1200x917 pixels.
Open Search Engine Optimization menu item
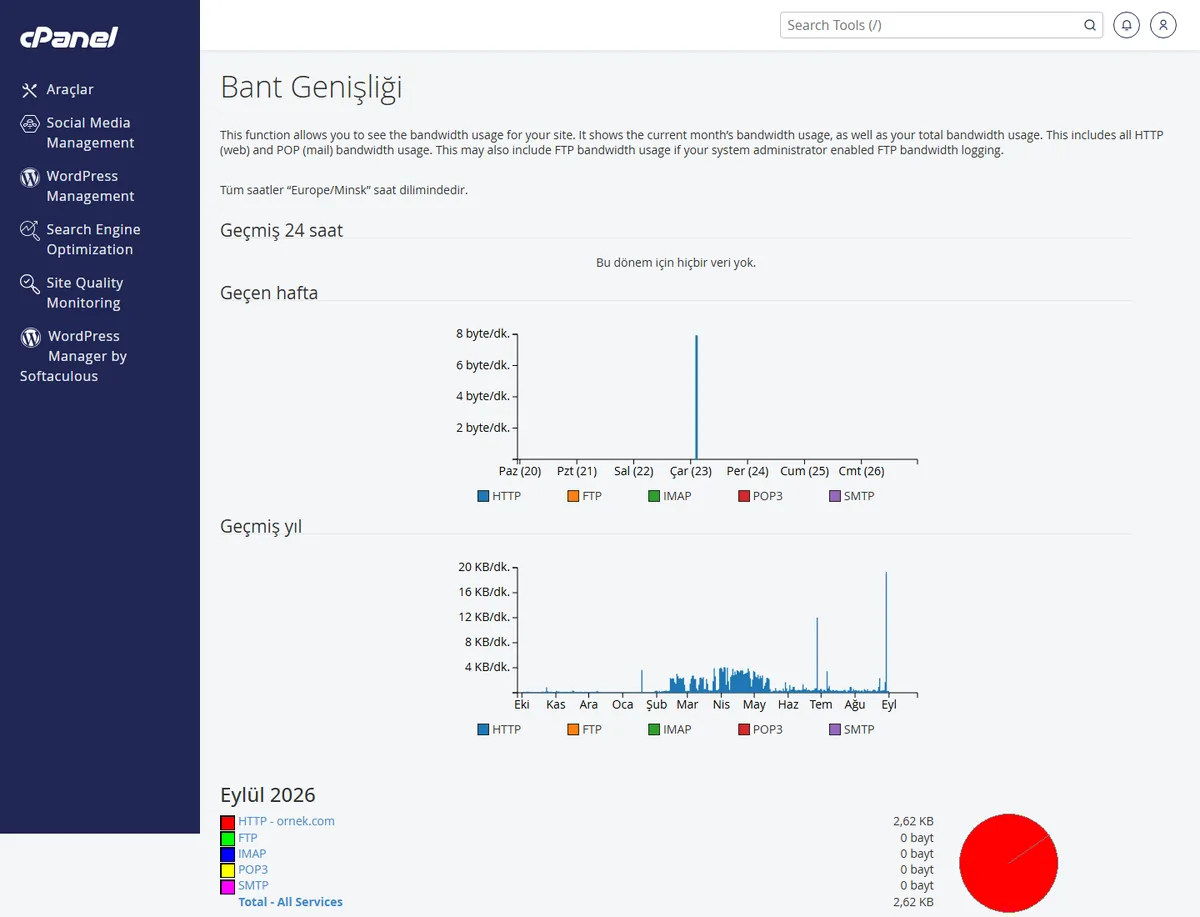point(93,240)
